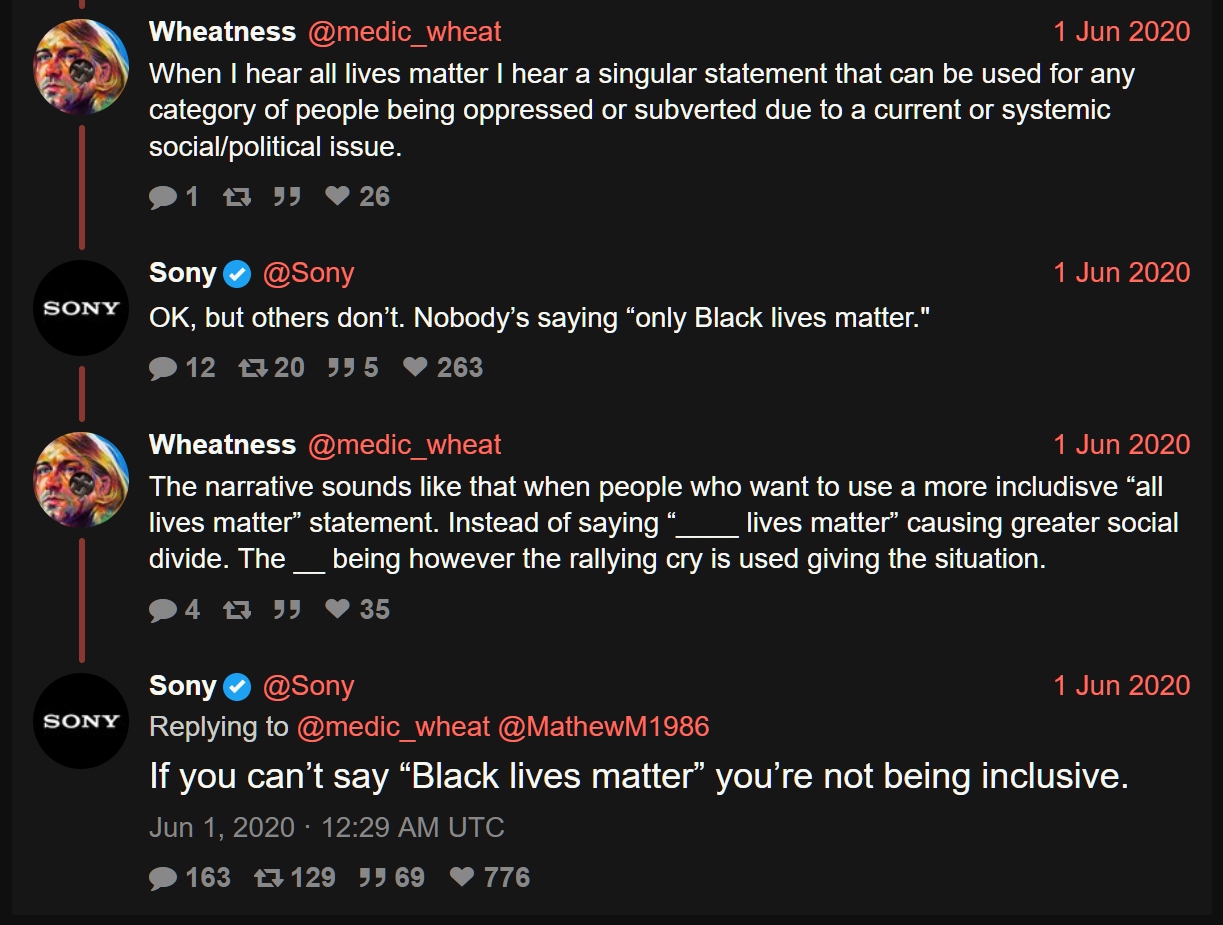Click heart icon with 35 likes
1223x925 pixels.
click(338, 610)
